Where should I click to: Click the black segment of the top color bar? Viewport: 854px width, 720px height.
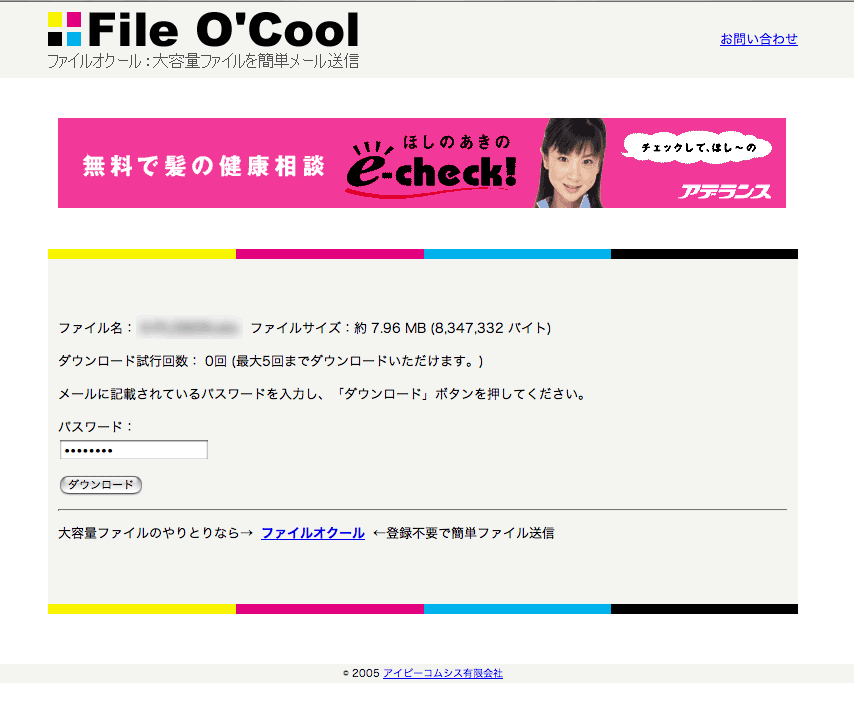[704, 254]
